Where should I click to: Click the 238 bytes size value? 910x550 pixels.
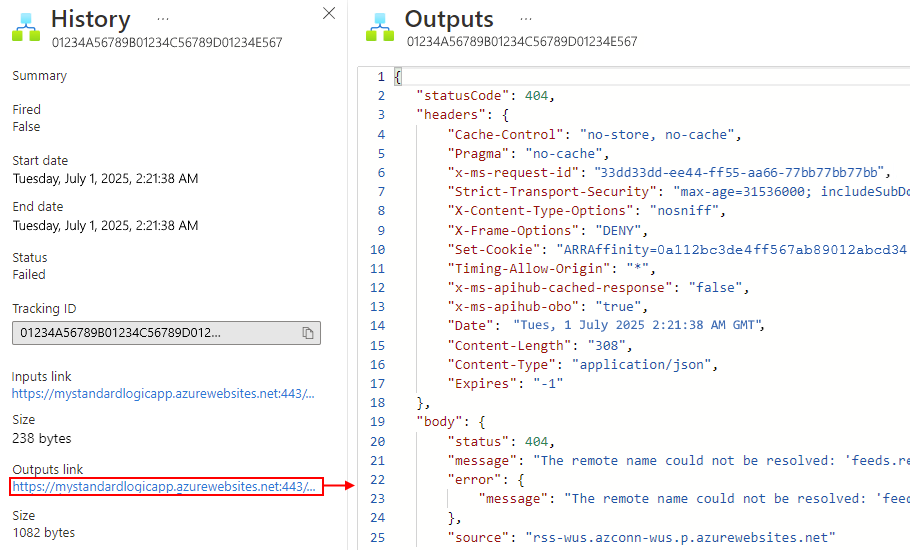(x=42, y=439)
